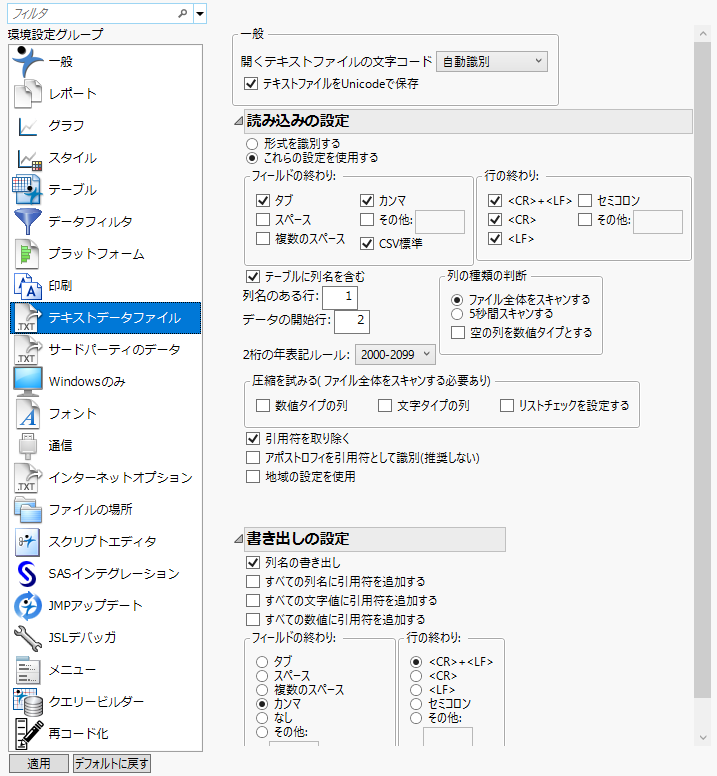Select the ファイルの場所 folder icon
This screenshot has height=776, width=717.
(28, 510)
